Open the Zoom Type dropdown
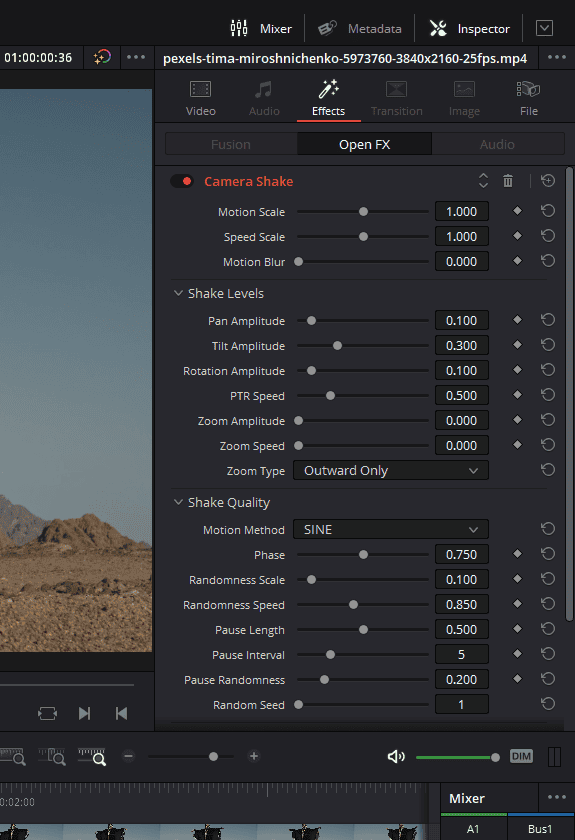Screen dimensions: 575x840 391,470
